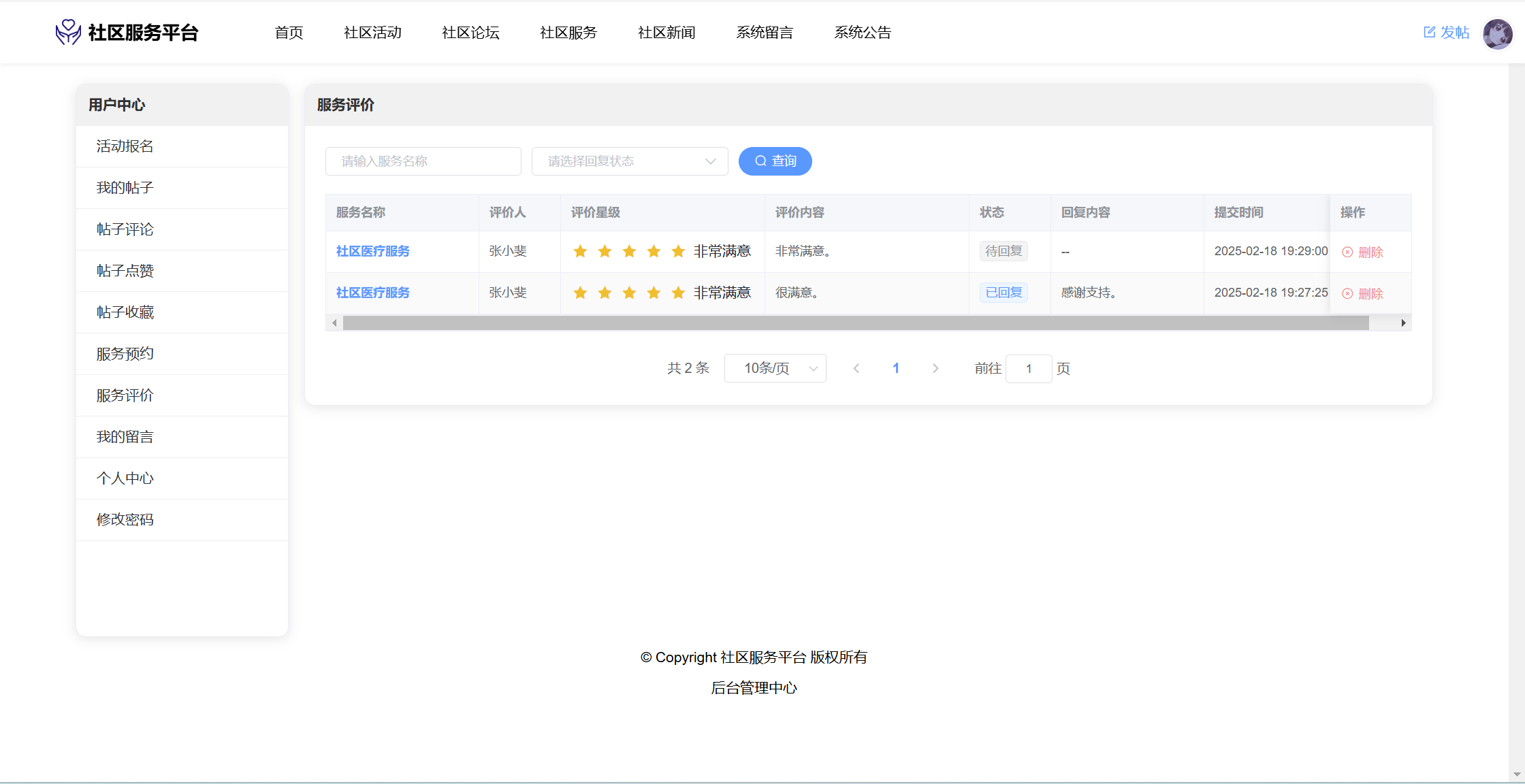Open 系统公告 in top navigation
This screenshot has width=1525, height=784.
click(863, 33)
